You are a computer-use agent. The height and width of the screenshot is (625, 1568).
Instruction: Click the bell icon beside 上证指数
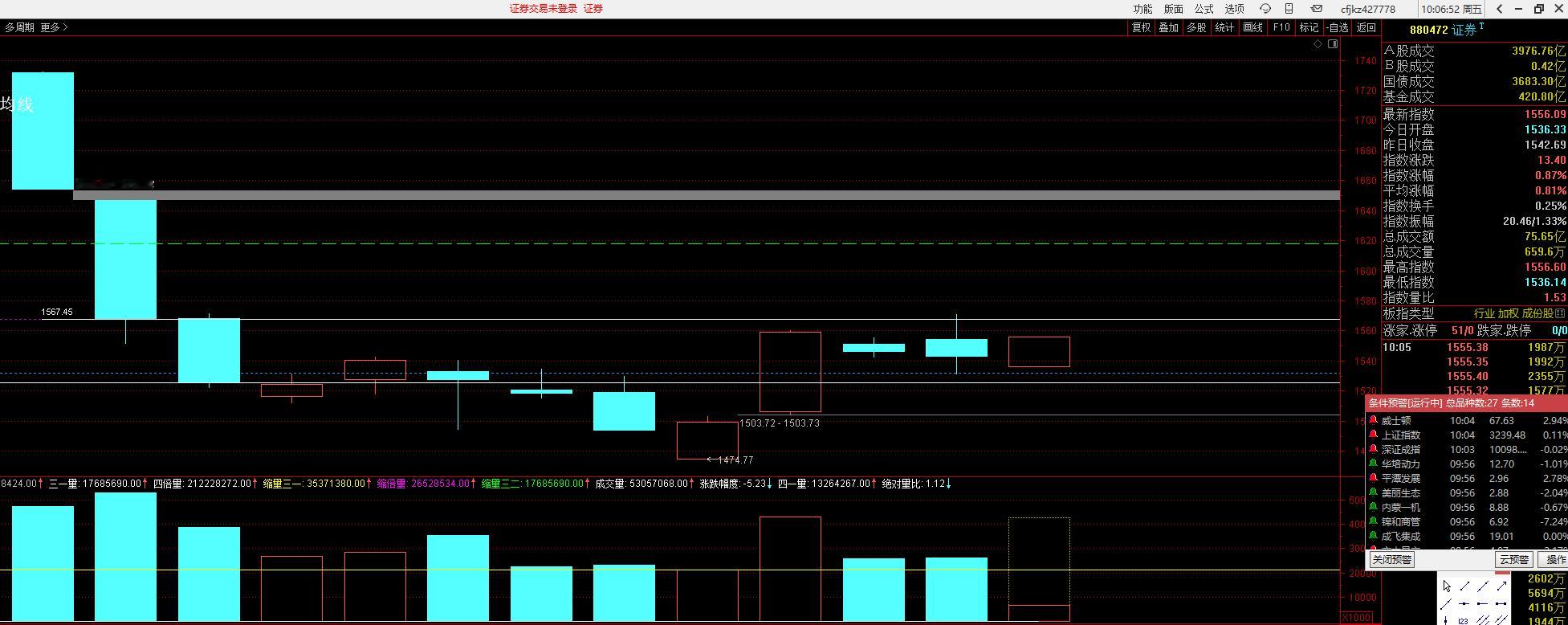coord(1374,435)
